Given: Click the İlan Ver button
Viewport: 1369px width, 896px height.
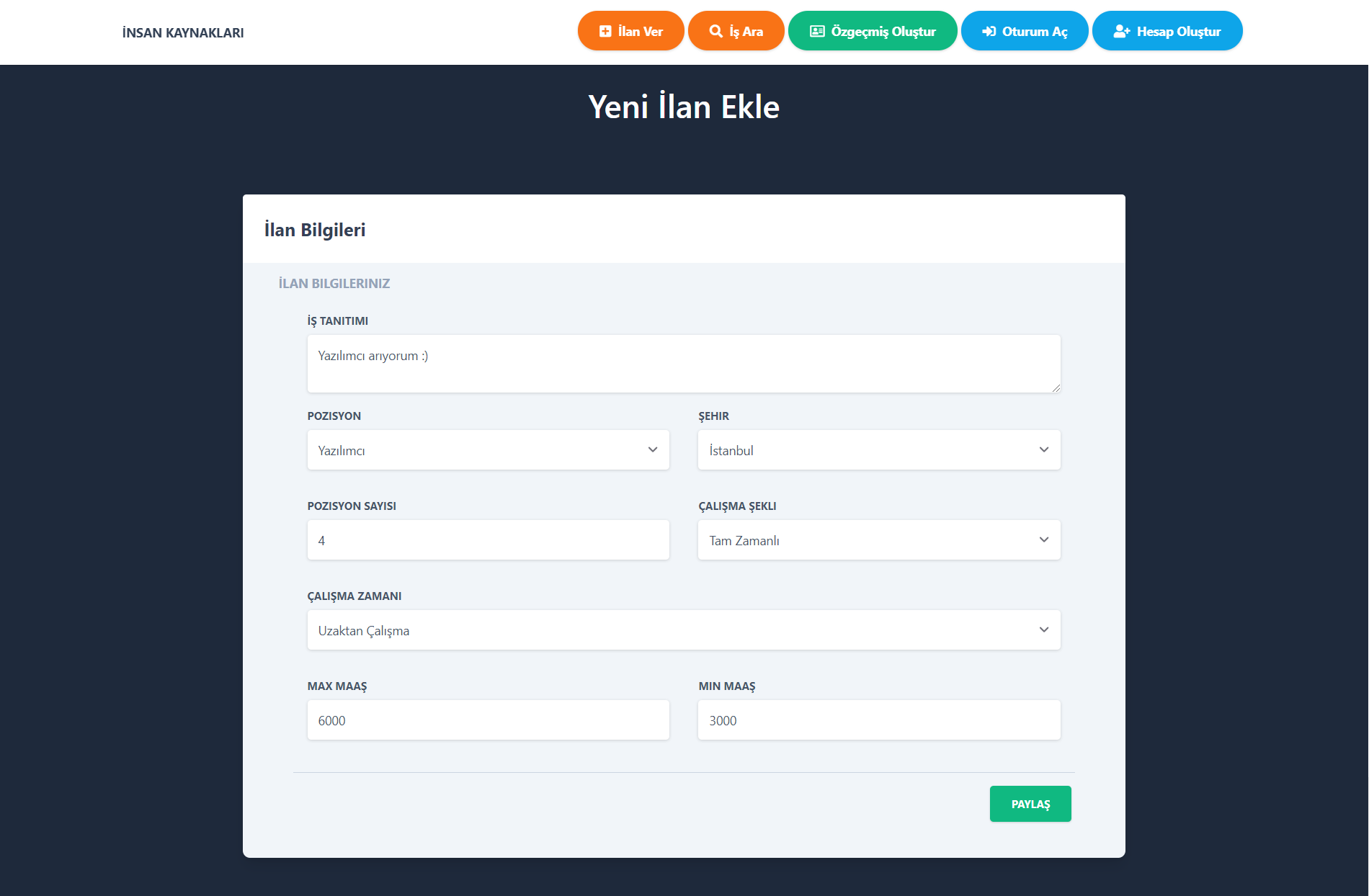Looking at the screenshot, I should point(630,31).
